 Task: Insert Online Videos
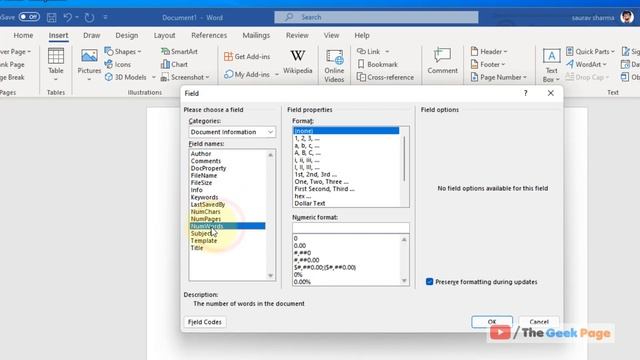coord(334,66)
